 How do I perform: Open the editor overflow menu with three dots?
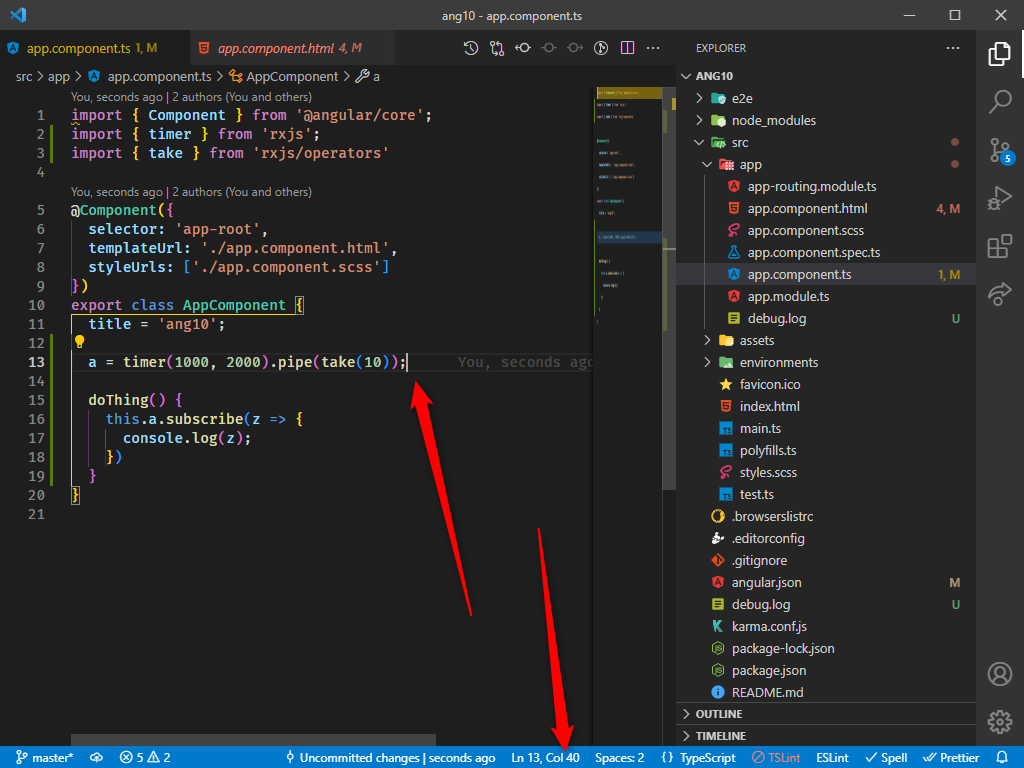(x=654, y=47)
